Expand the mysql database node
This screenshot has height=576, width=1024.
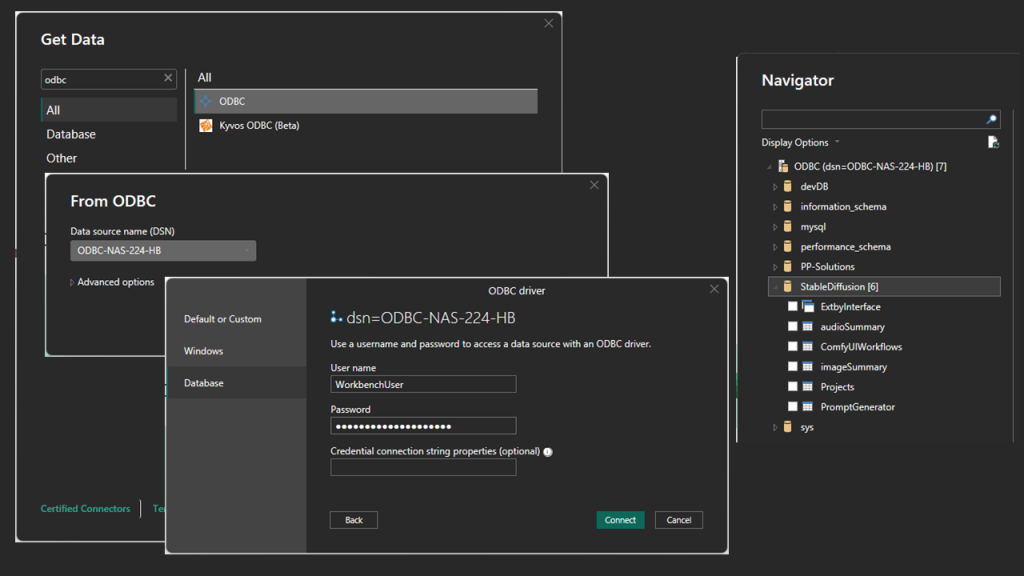(775, 227)
